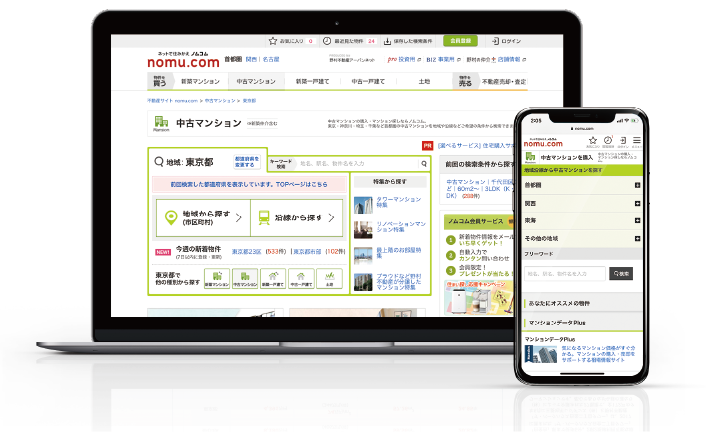This screenshot has height=432, width=706.
Task: Tap the hamburger menu icon on phone
Action: click(x=638, y=142)
